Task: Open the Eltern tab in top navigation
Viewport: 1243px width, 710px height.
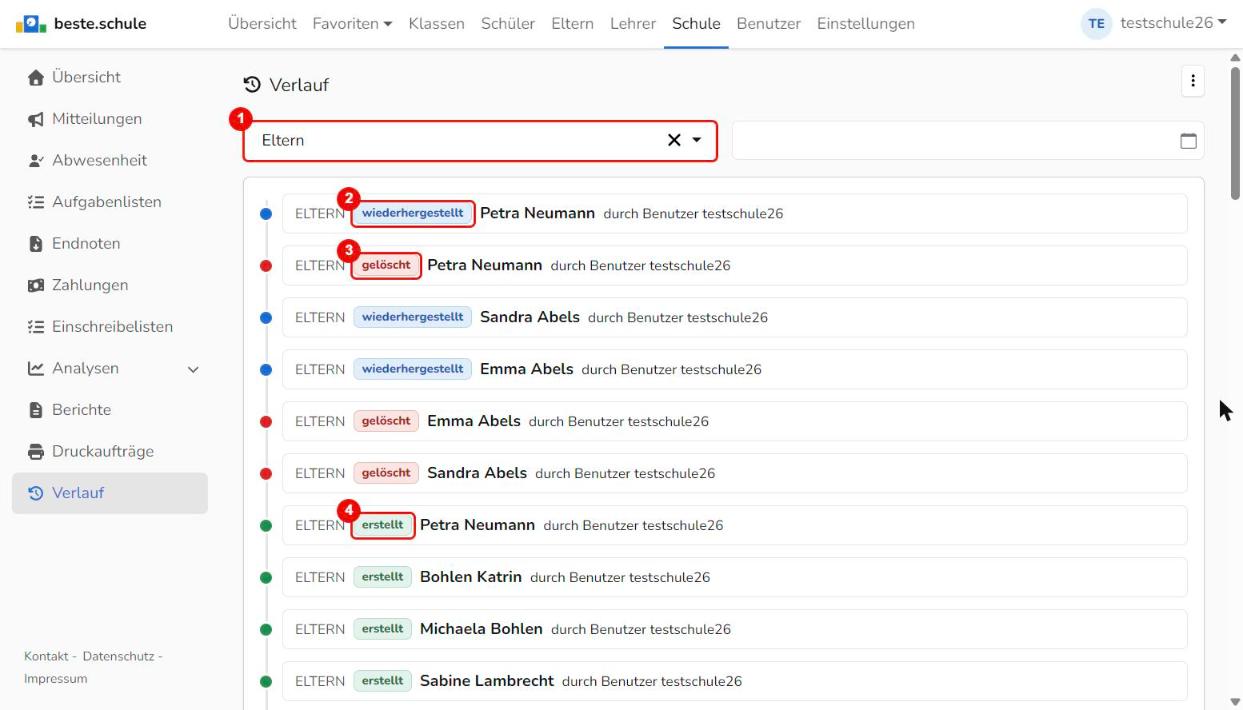Action: click(572, 23)
